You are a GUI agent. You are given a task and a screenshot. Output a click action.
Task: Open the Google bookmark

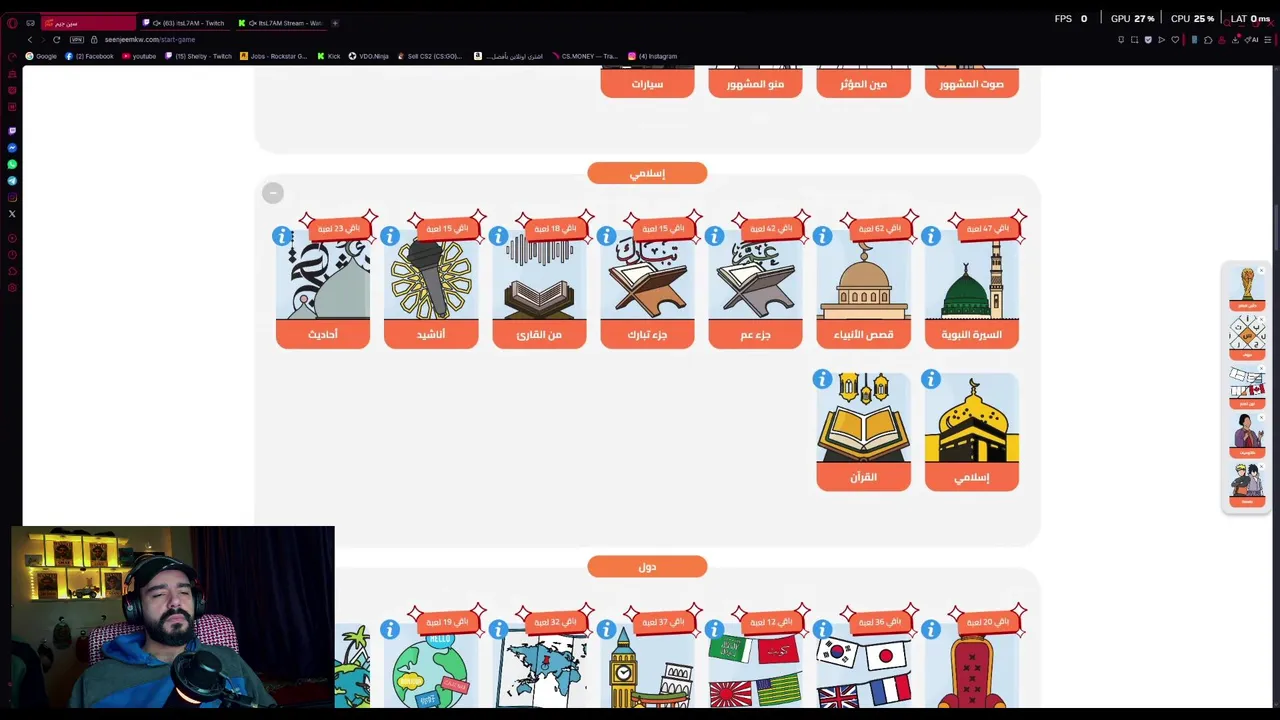coord(41,56)
